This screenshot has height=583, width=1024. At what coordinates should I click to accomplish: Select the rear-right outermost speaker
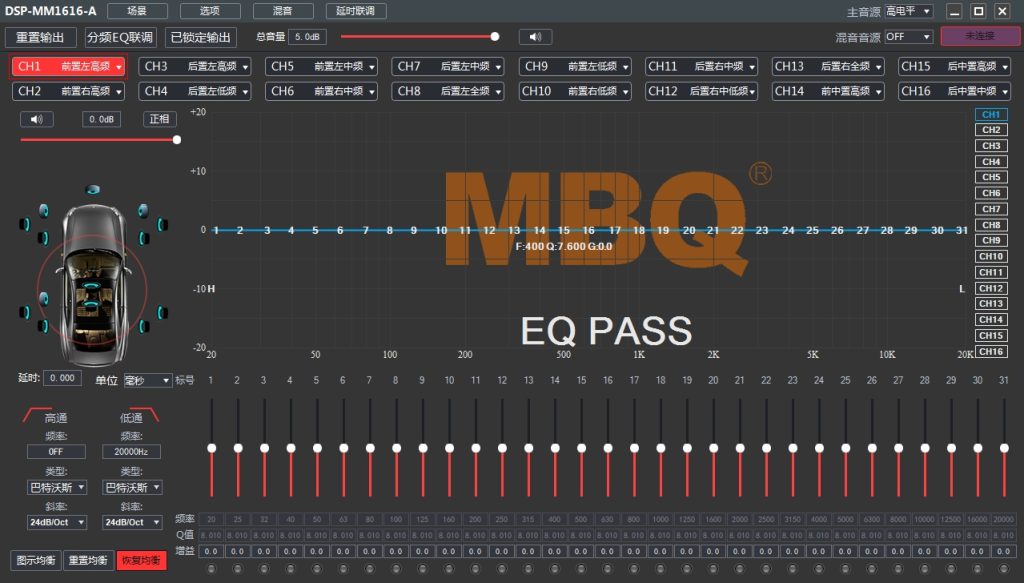pyautogui.click(x=163, y=313)
